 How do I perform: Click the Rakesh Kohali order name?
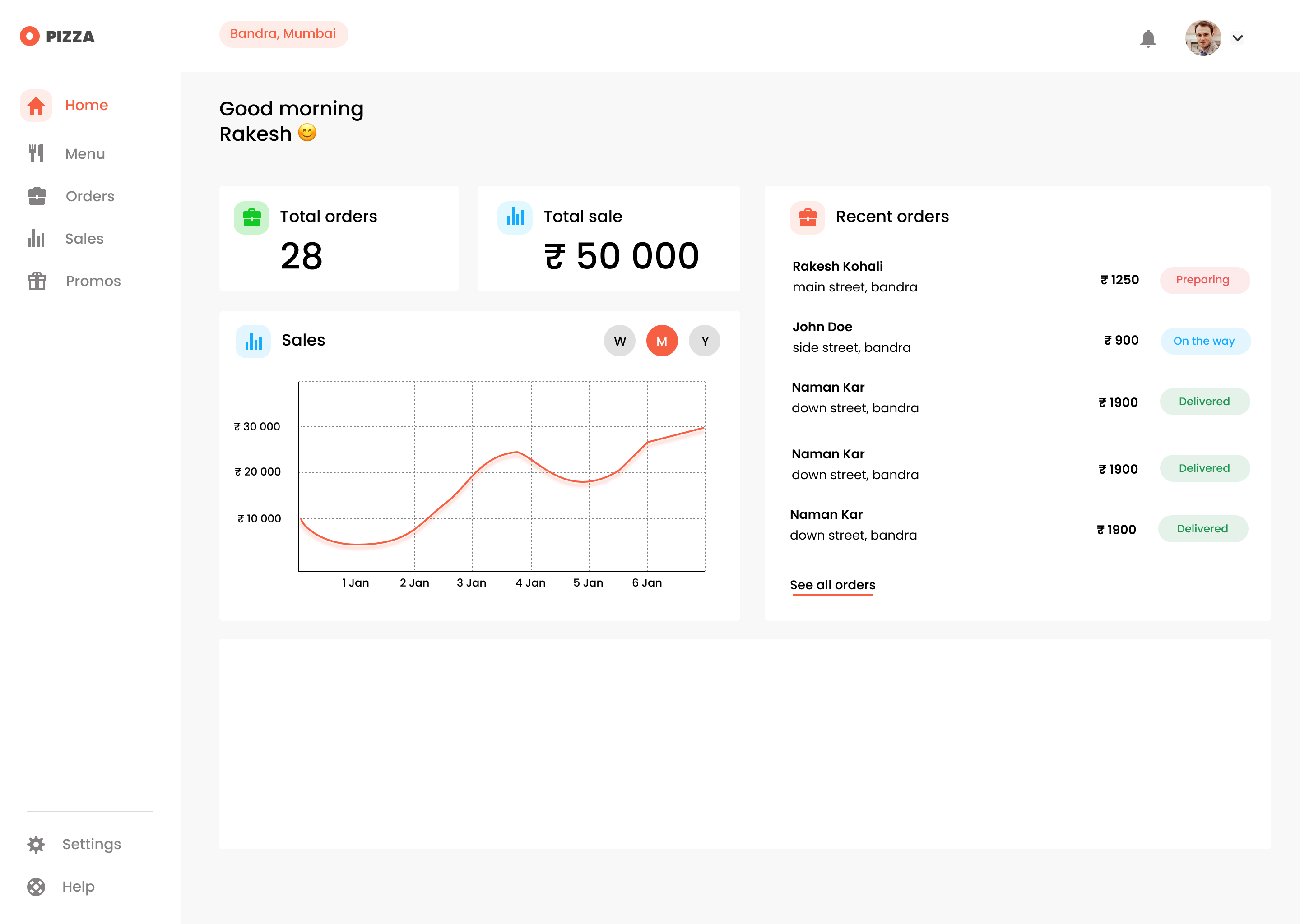point(838,266)
